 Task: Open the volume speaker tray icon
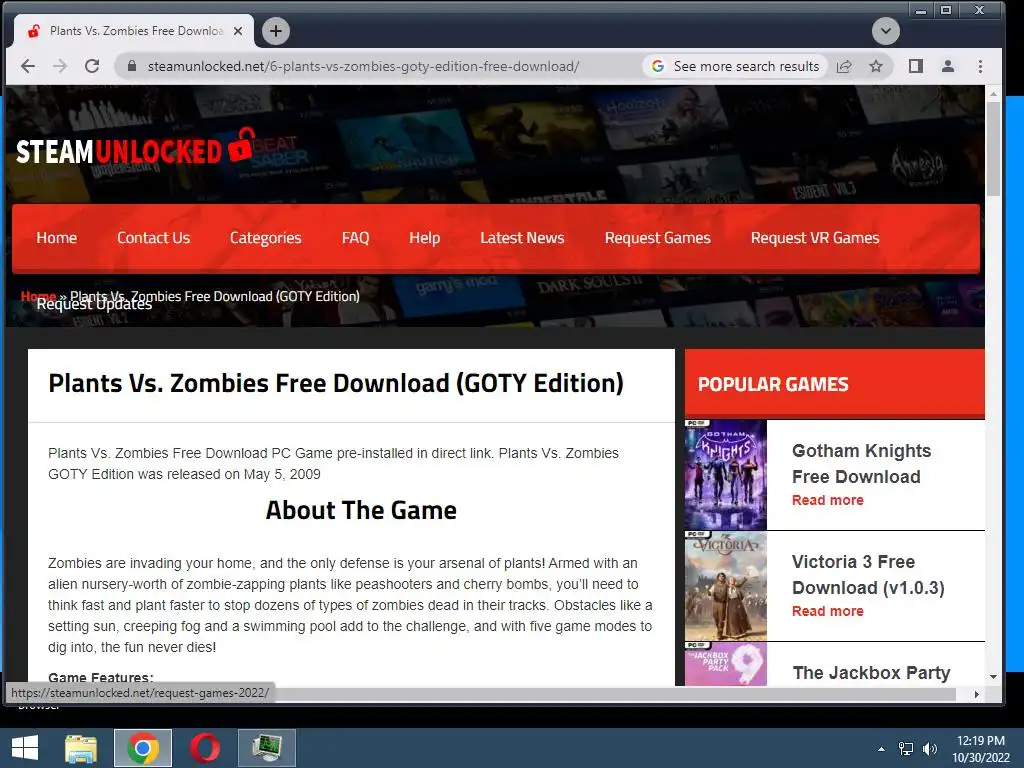point(929,749)
